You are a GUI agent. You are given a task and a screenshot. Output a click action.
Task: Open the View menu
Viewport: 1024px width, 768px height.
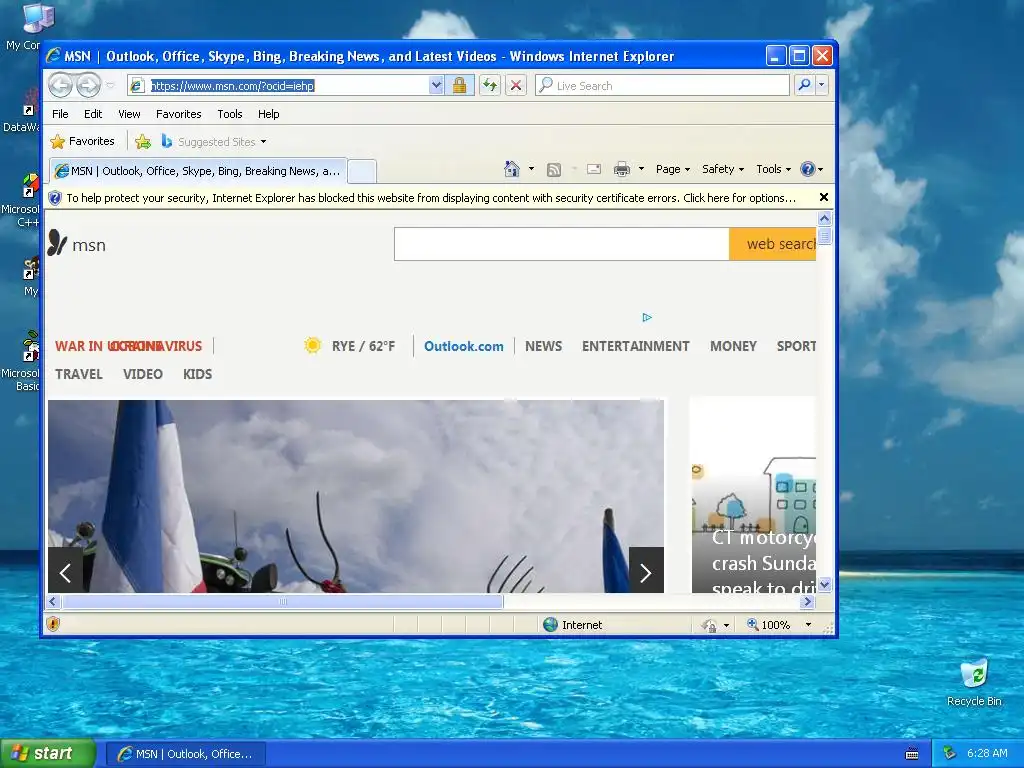pyautogui.click(x=129, y=114)
